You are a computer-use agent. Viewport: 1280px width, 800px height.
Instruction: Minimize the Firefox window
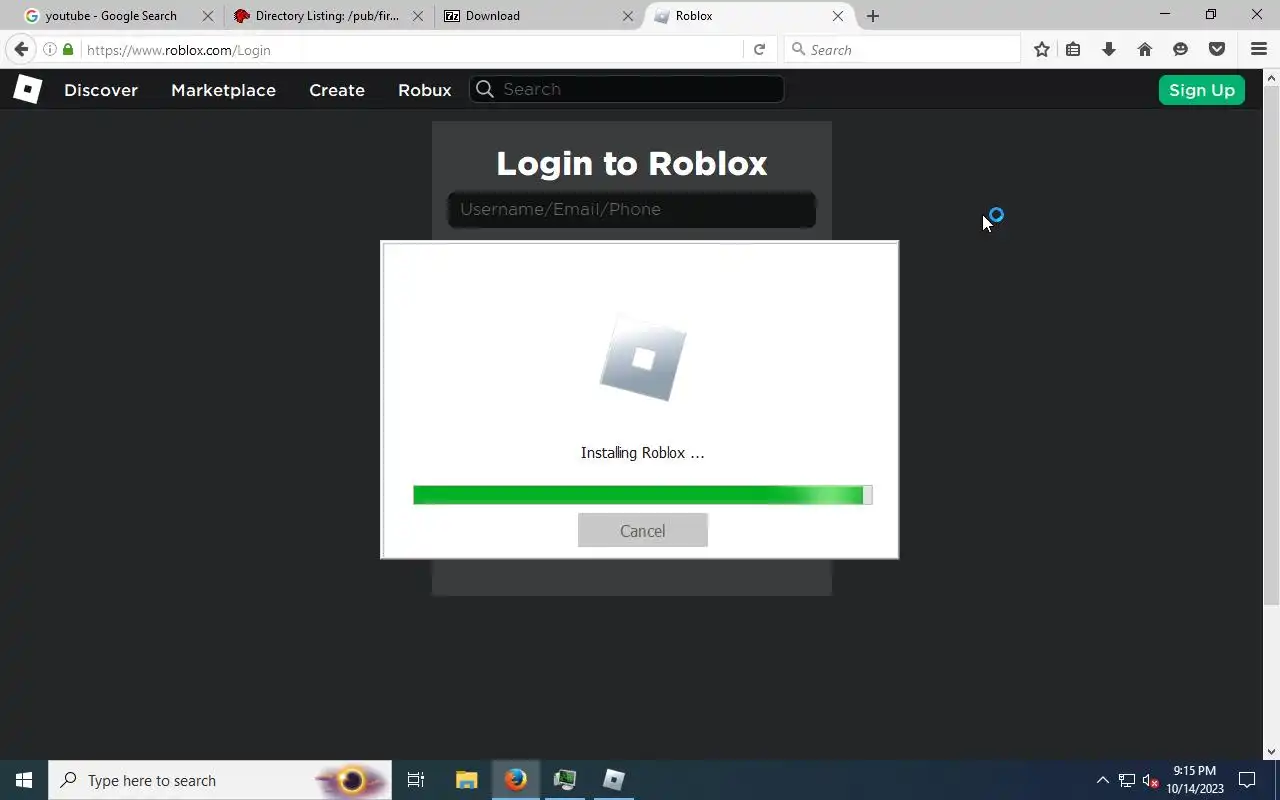[1164, 15]
